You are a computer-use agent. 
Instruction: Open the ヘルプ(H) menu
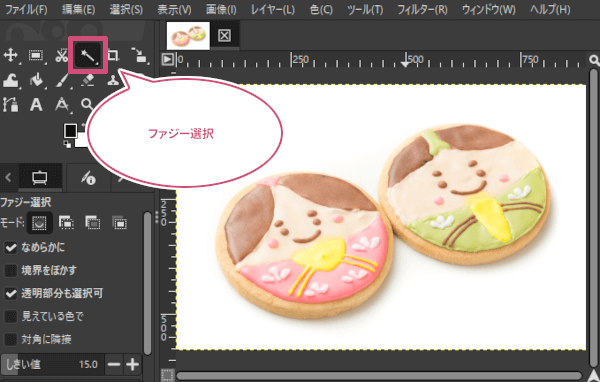[x=550, y=9]
